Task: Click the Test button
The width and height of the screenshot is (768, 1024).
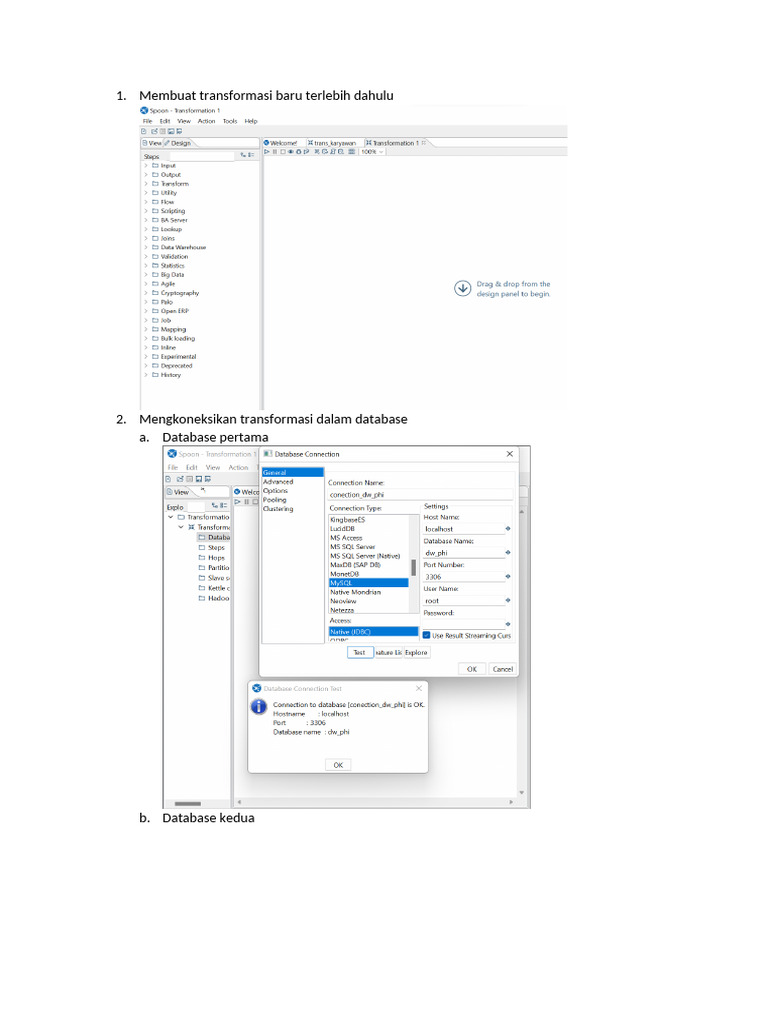Action: click(360, 652)
